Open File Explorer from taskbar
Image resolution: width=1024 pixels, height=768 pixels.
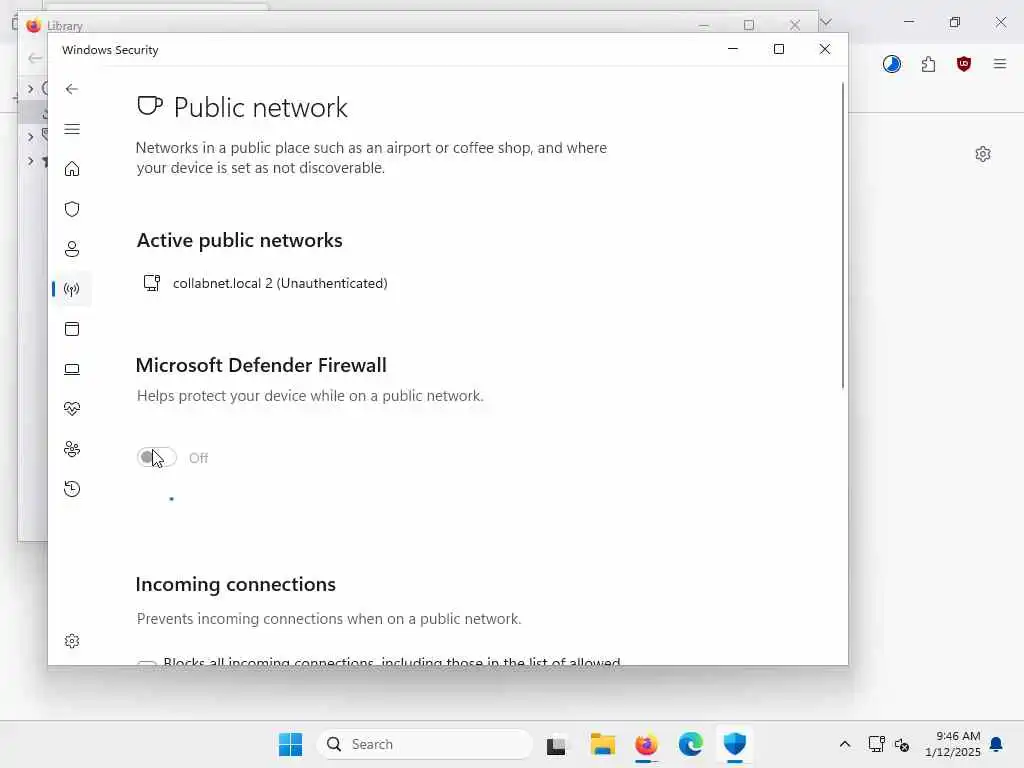pos(602,744)
